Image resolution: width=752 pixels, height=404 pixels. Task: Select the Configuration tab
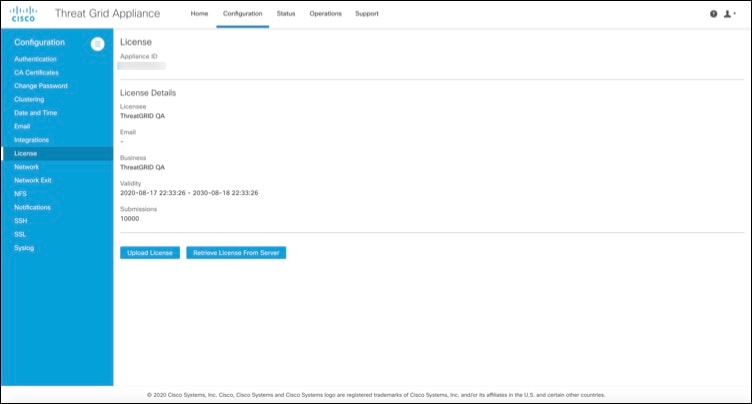click(x=243, y=13)
